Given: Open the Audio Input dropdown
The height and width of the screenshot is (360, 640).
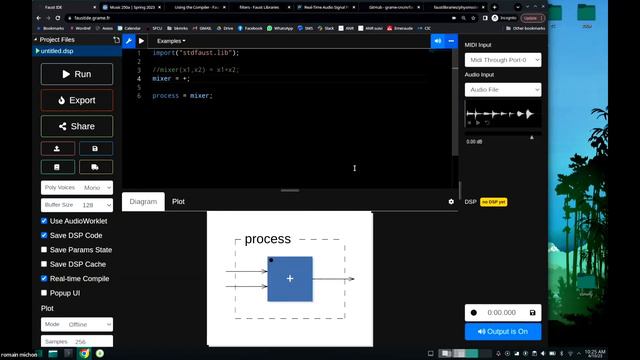Looking at the screenshot, I should coord(503,90).
